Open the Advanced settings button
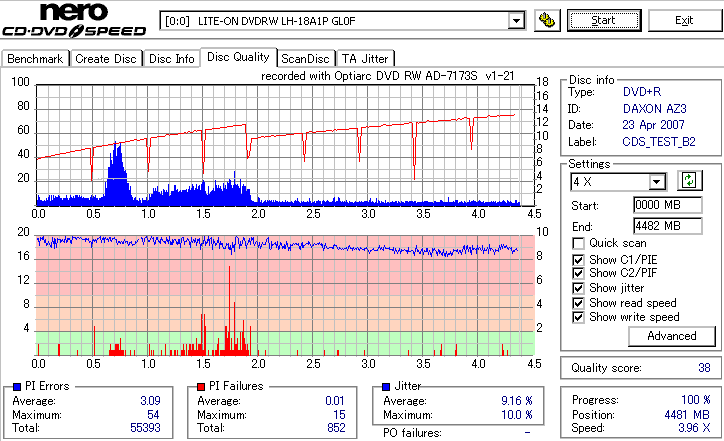The height and width of the screenshot is (441, 724). pos(672,336)
